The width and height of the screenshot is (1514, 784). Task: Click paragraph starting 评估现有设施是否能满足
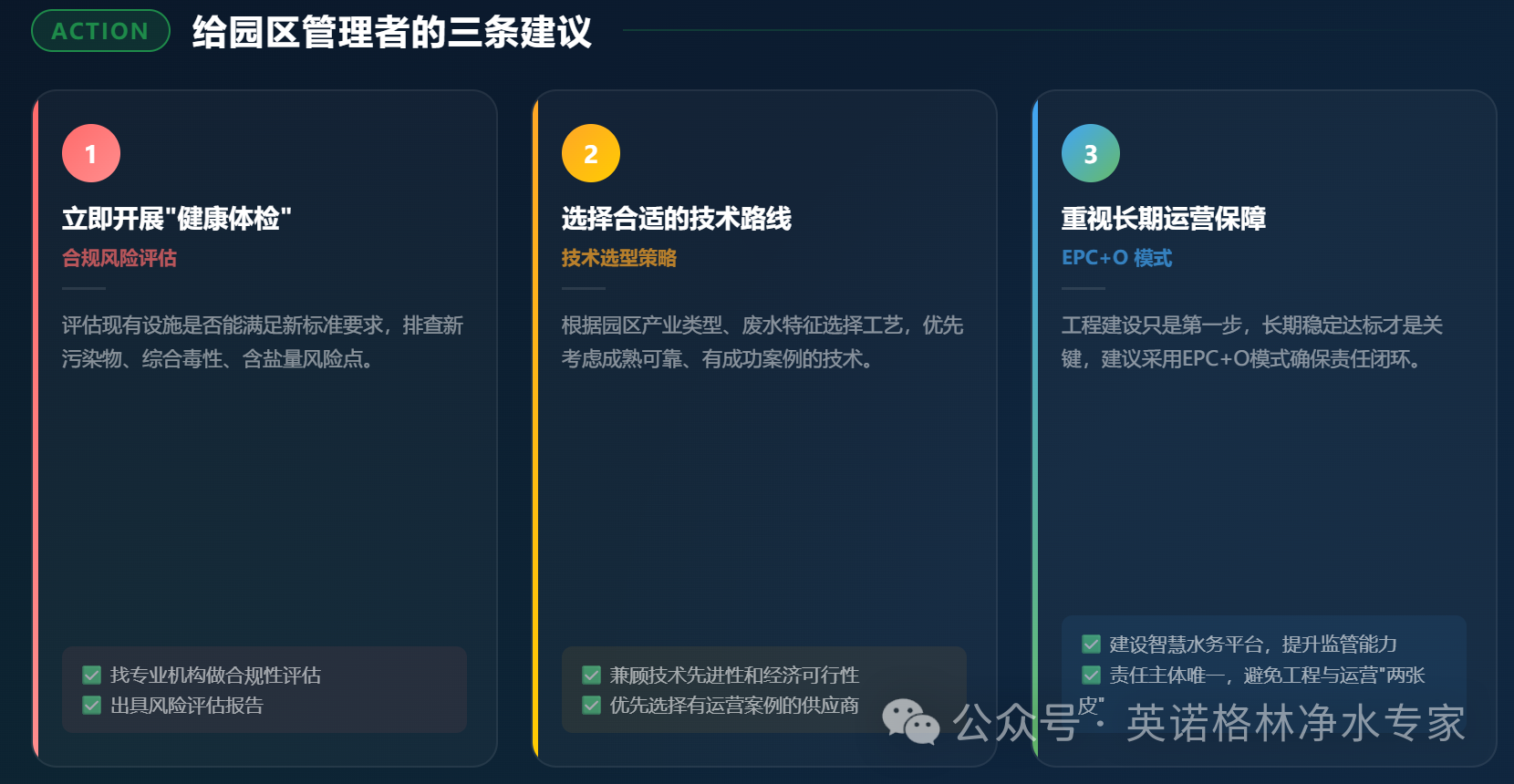pyautogui.click(x=263, y=342)
